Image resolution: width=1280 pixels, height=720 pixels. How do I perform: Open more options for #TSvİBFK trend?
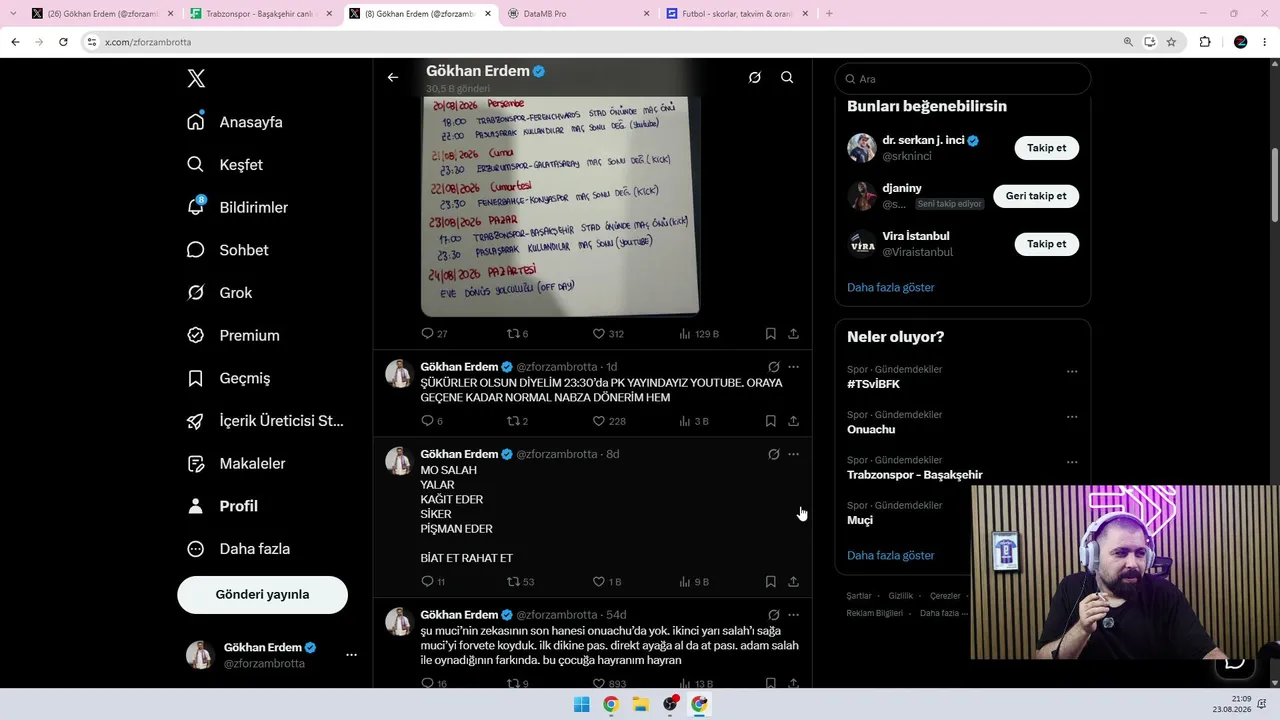(1072, 371)
